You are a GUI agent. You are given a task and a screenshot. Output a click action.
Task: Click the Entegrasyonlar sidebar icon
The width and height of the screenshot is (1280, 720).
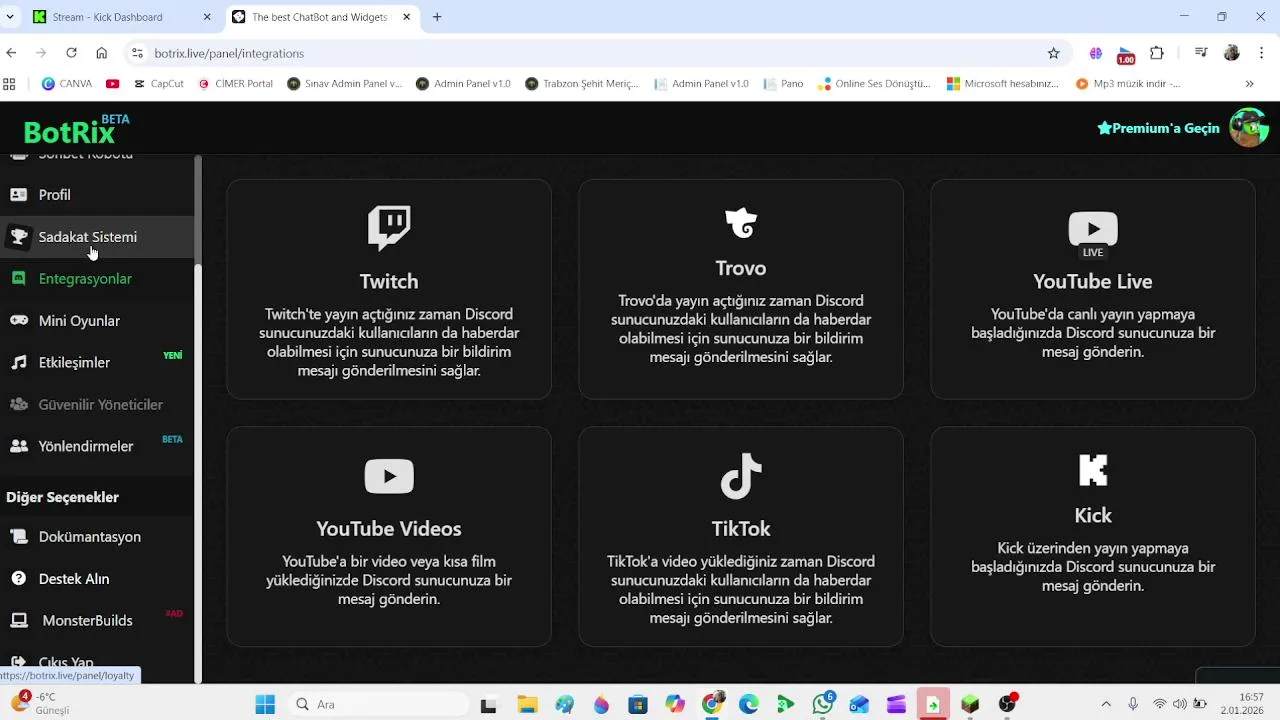coord(19,279)
